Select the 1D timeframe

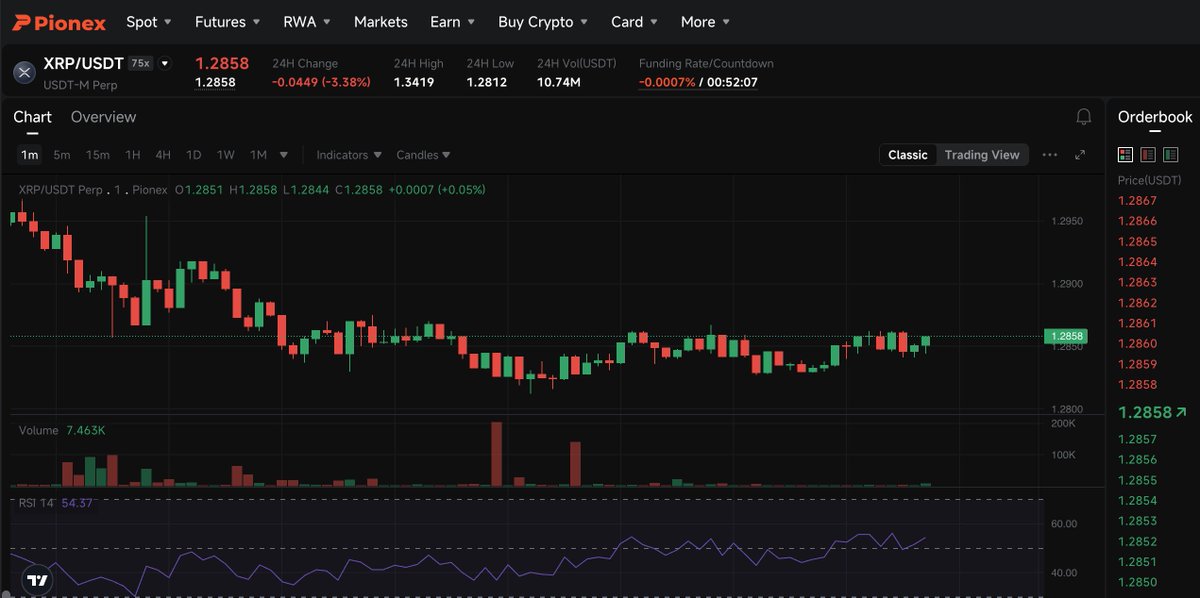[x=194, y=155]
